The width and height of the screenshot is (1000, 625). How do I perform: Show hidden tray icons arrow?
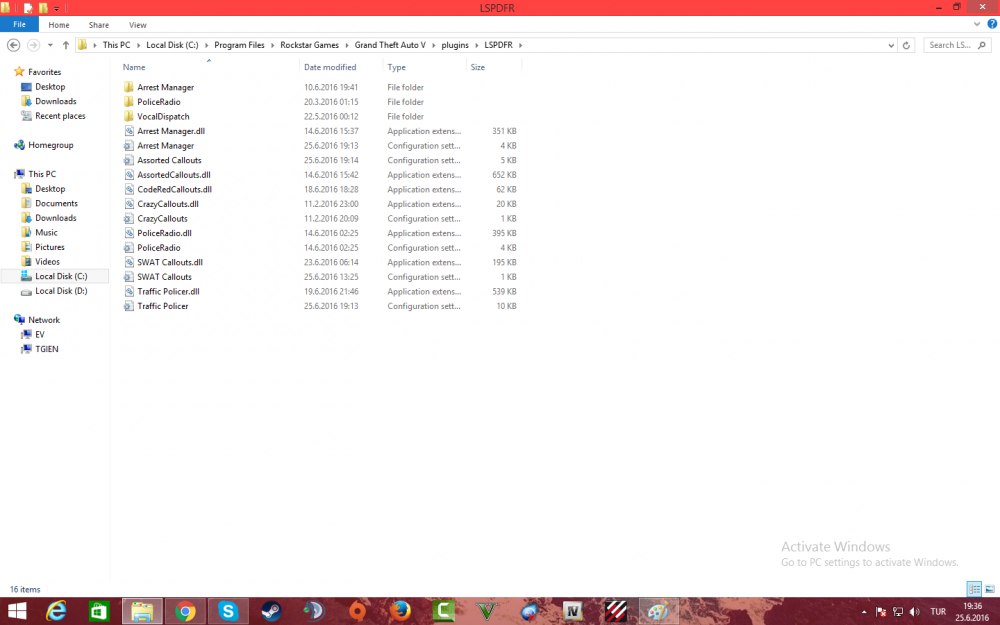pos(864,612)
